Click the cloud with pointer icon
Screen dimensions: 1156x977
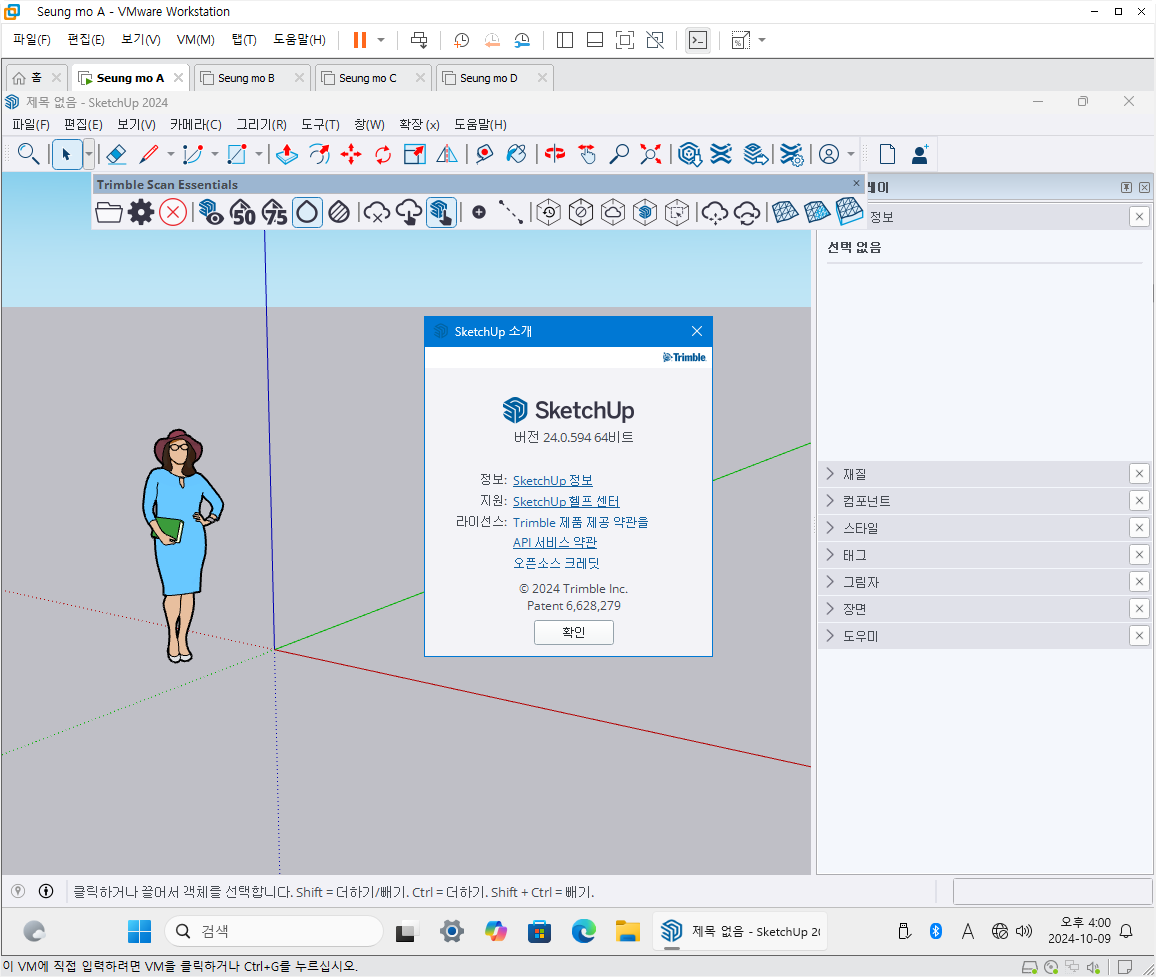[409, 212]
